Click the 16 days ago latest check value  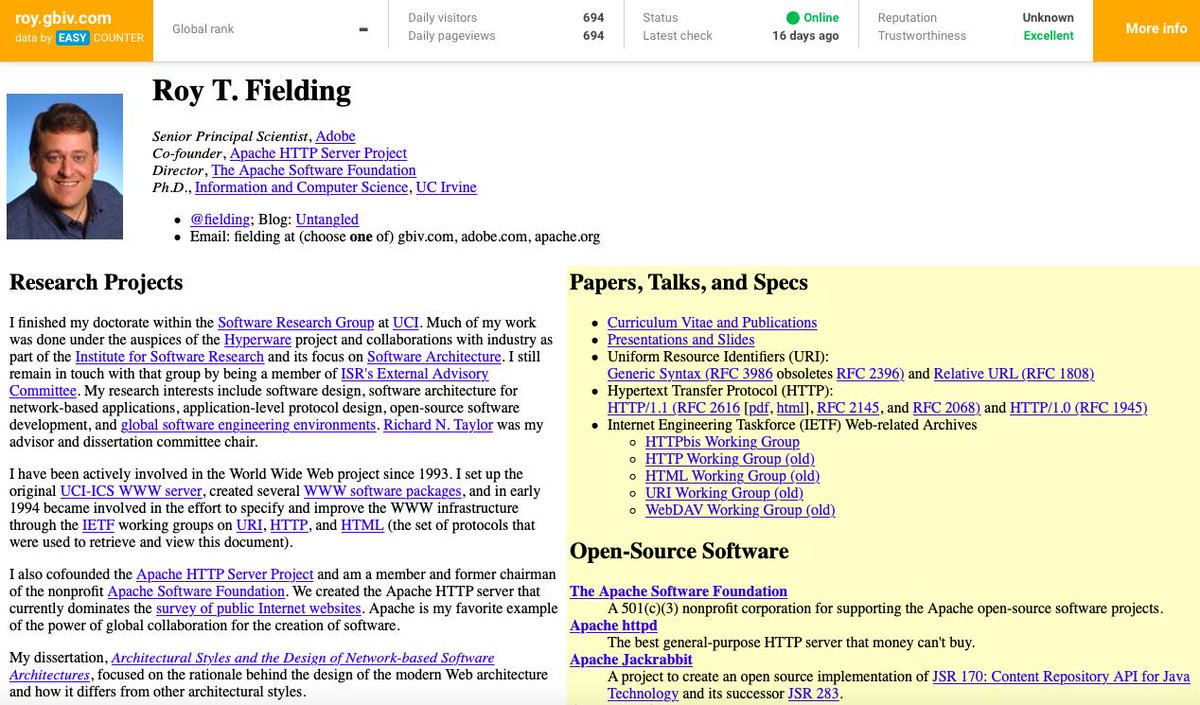(x=805, y=36)
